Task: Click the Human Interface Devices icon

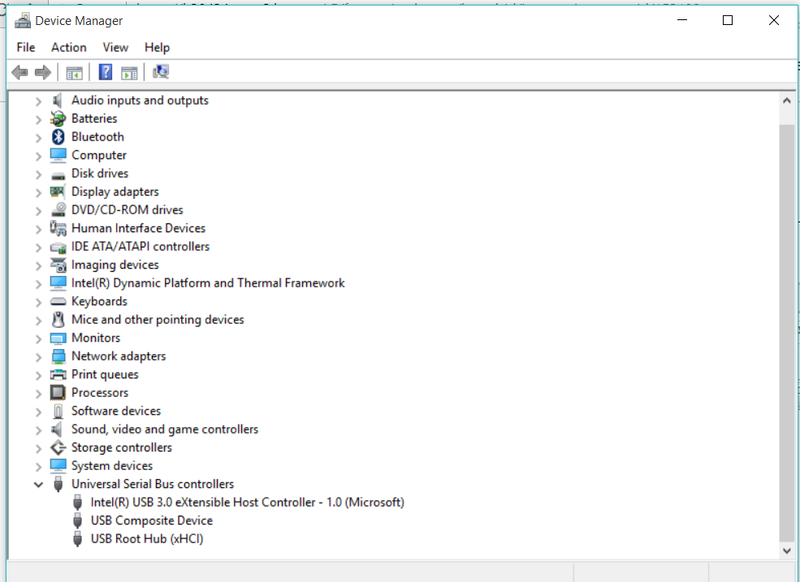Action: [58, 228]
